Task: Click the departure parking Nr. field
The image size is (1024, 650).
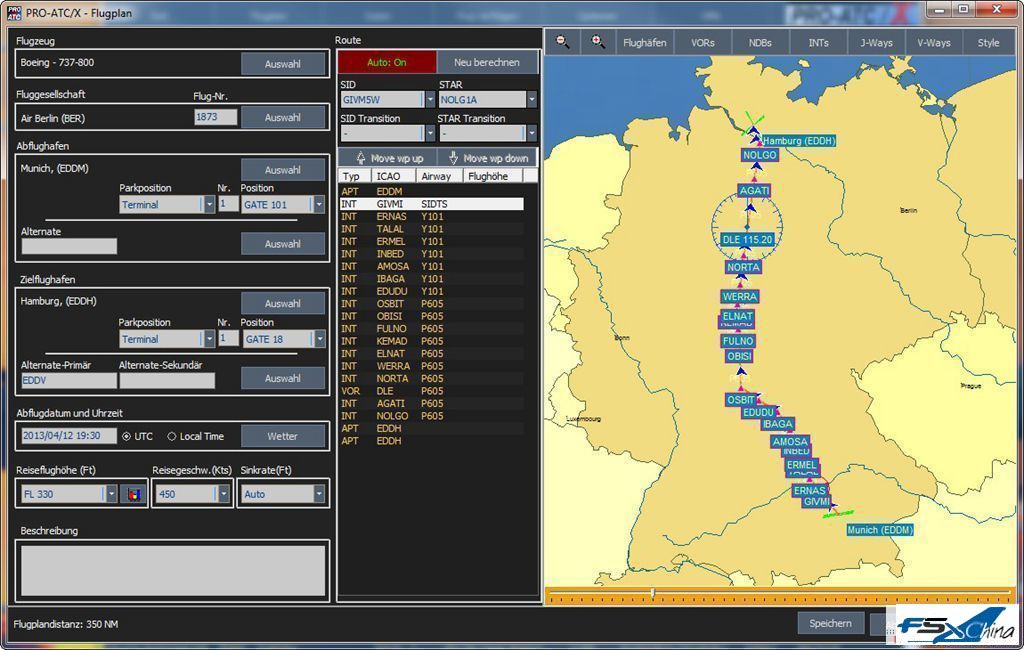Action: point(228,204)
